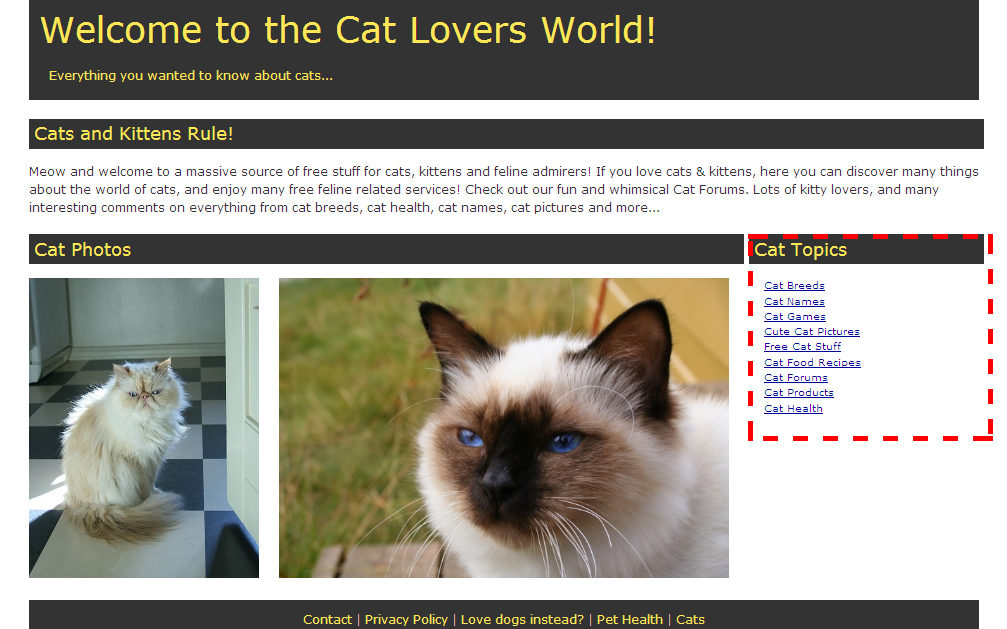Open the Cat Products link
The width and height of the screenshot is (1007, 629).
click(799, 393)
